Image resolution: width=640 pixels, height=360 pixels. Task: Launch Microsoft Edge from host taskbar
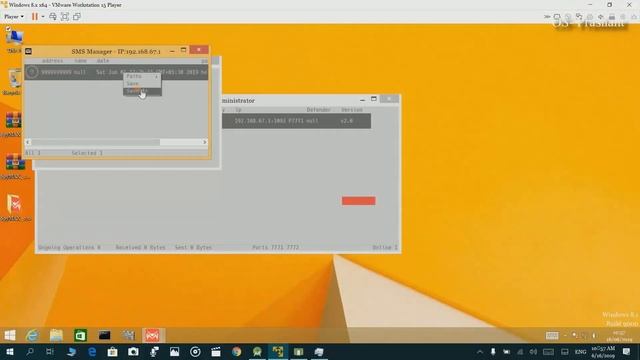click(92, 352)
